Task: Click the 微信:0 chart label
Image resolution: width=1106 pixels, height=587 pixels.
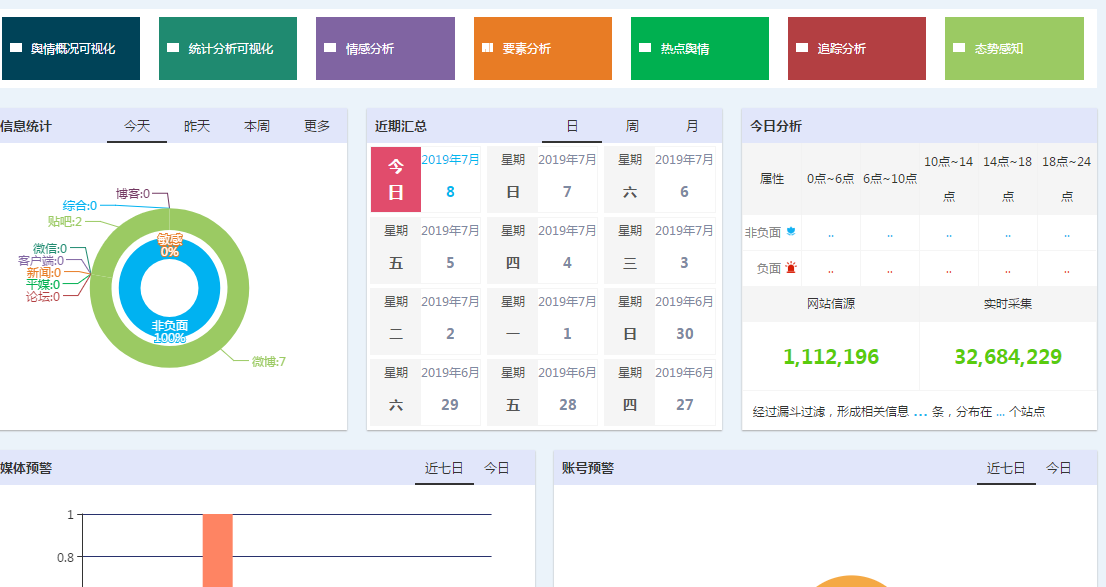Action: (x=50, y=248)
